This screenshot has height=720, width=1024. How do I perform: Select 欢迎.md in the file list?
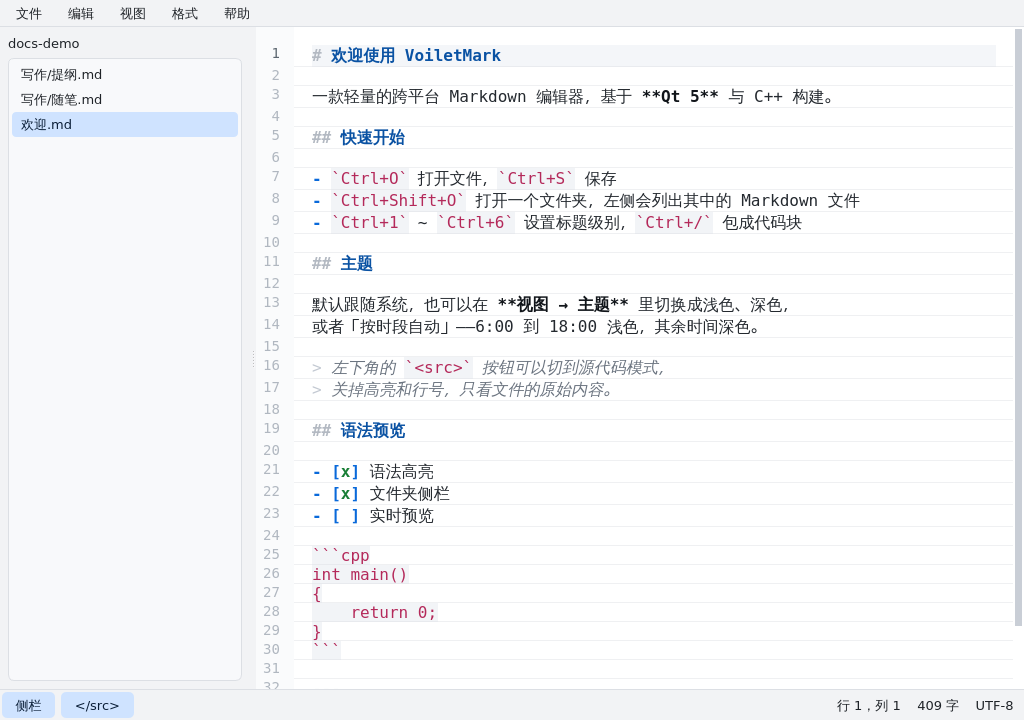coord(125,125)
